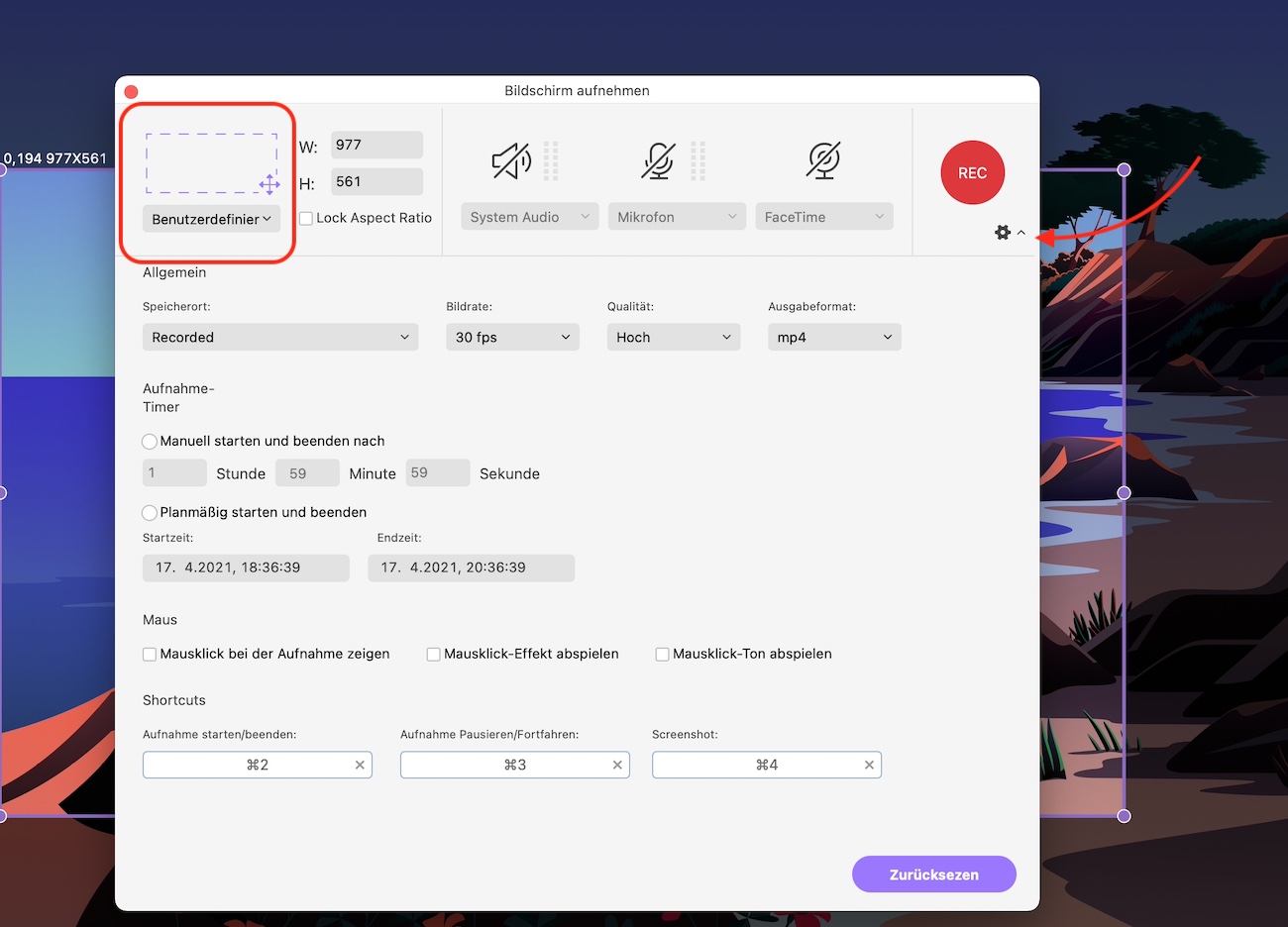Click the height input field showing 561

tap(376, 181)
